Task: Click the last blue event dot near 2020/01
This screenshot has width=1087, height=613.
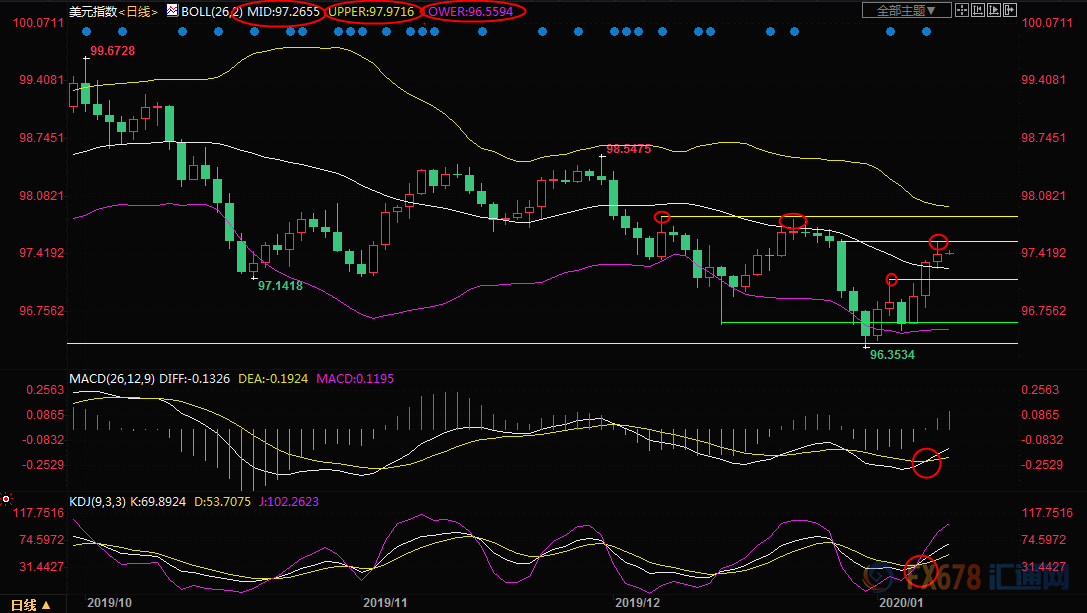Action: 926,31
